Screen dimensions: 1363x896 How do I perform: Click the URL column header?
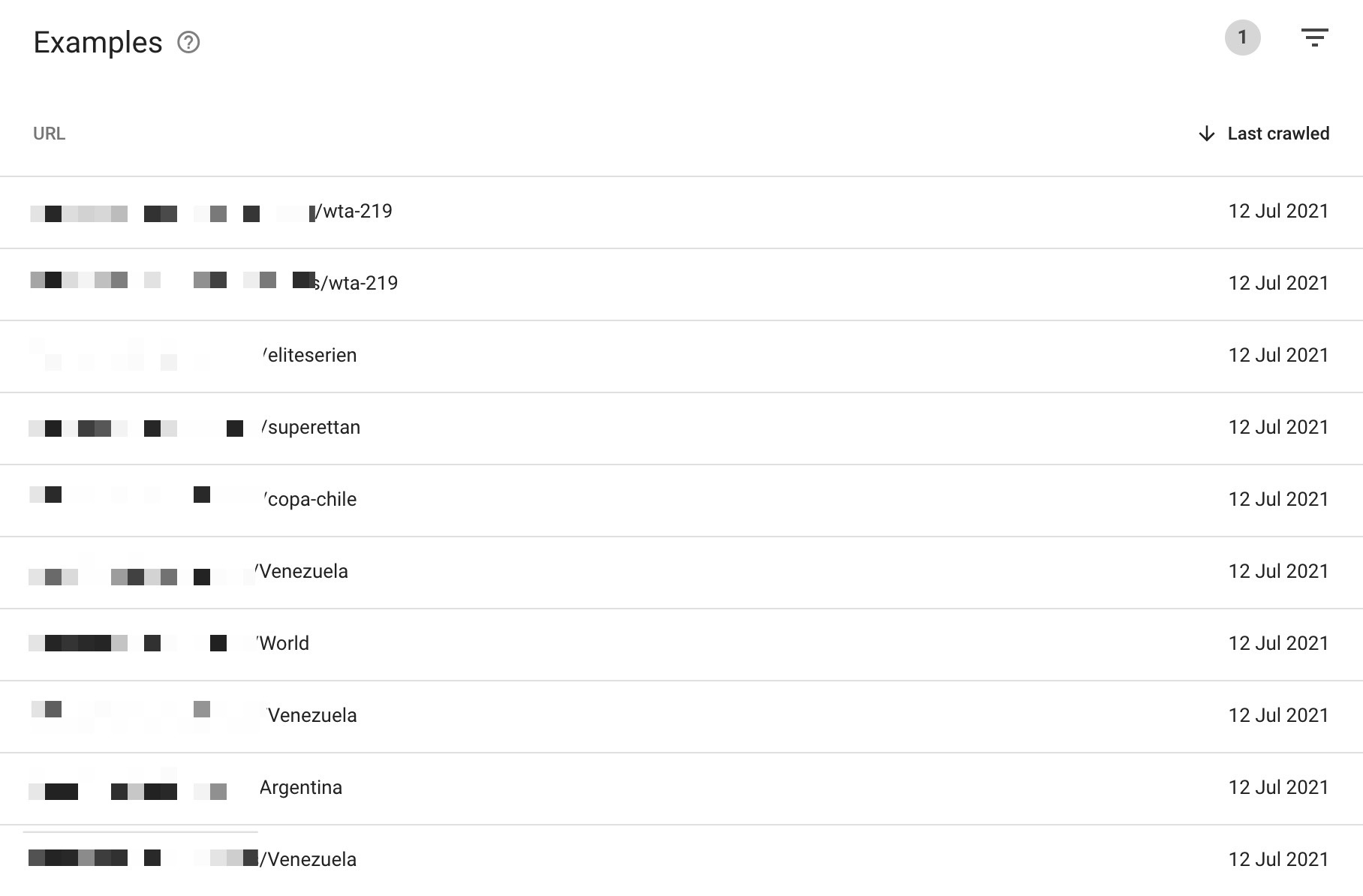coord(50,134)
